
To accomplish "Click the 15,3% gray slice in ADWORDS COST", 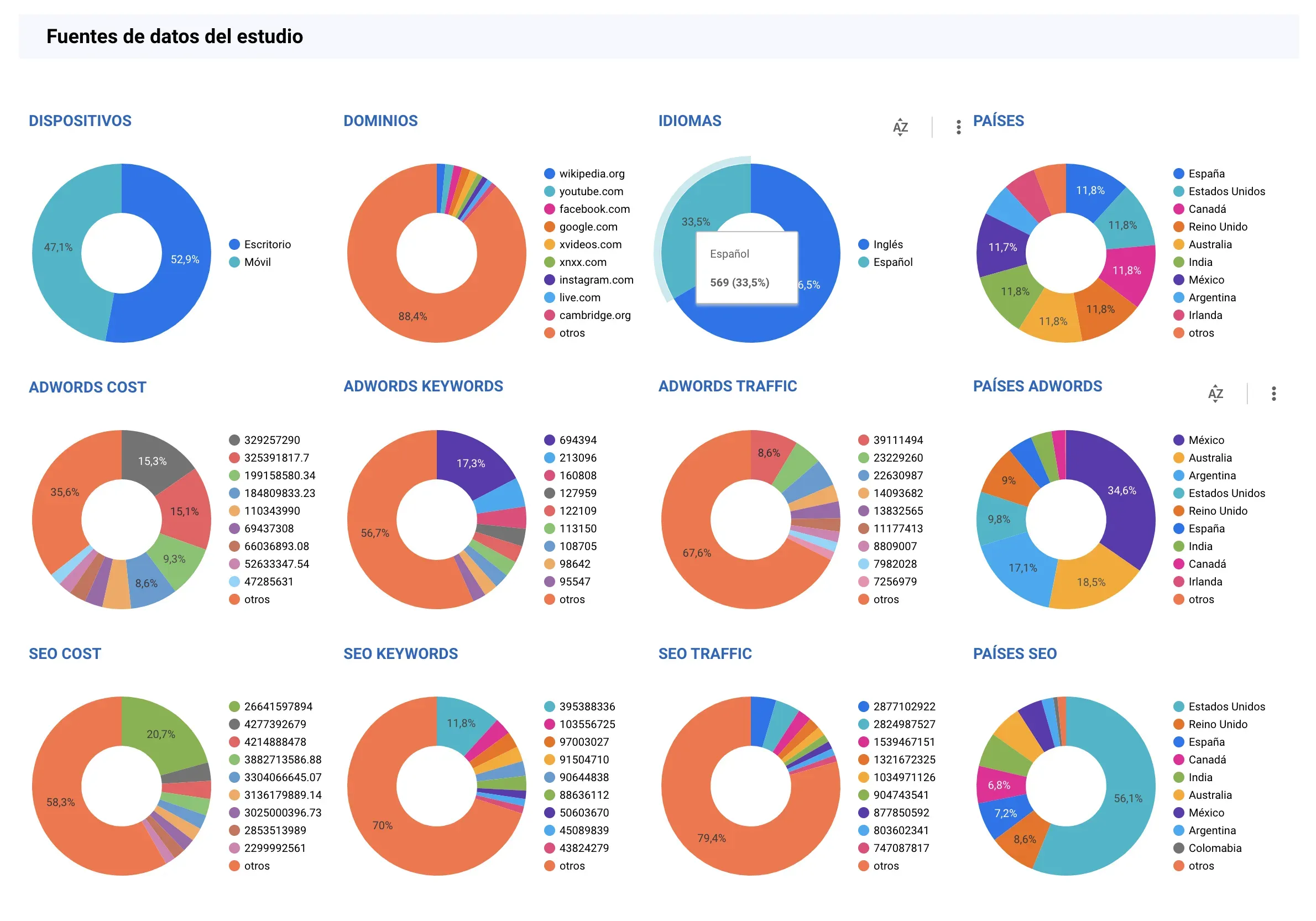I will click(153, 462).
